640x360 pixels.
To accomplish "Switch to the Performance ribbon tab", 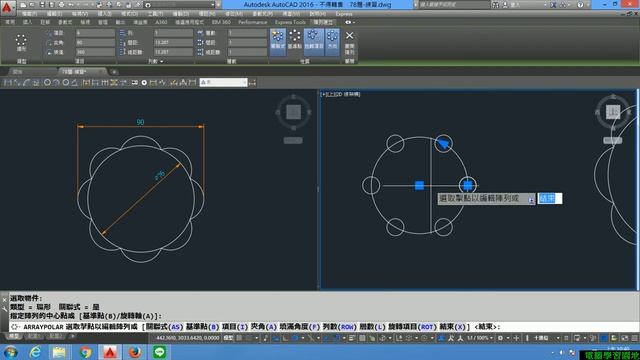I will click(253, 22).
